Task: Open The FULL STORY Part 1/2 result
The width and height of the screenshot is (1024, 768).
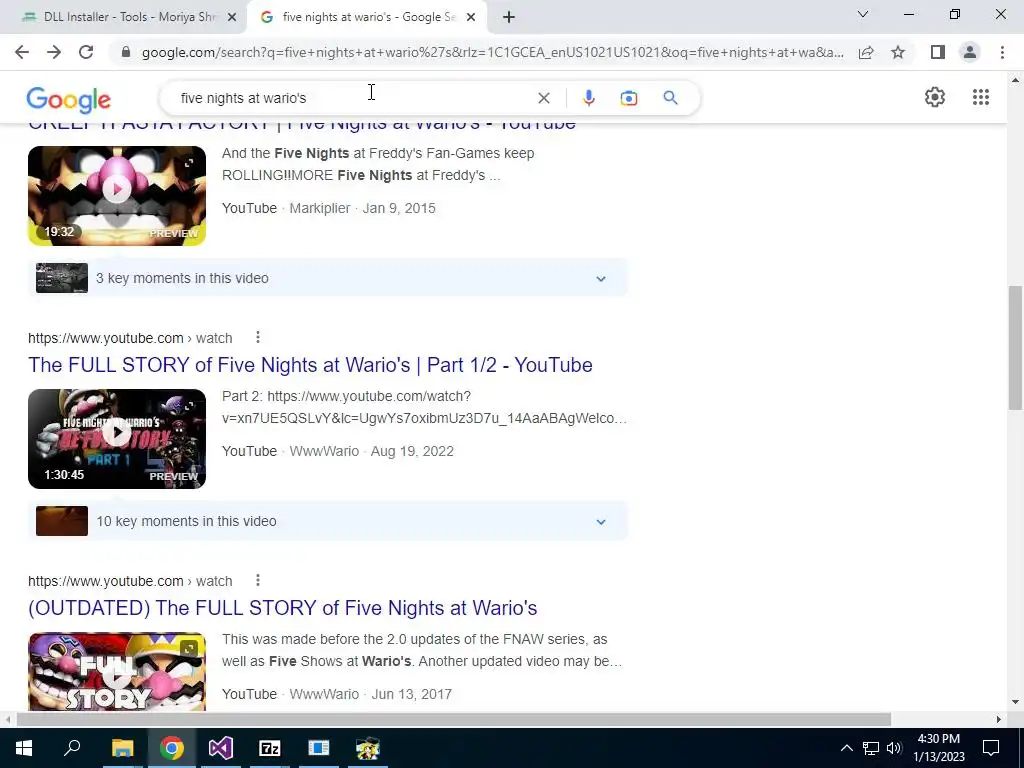Action: click(x=310, y=365)
